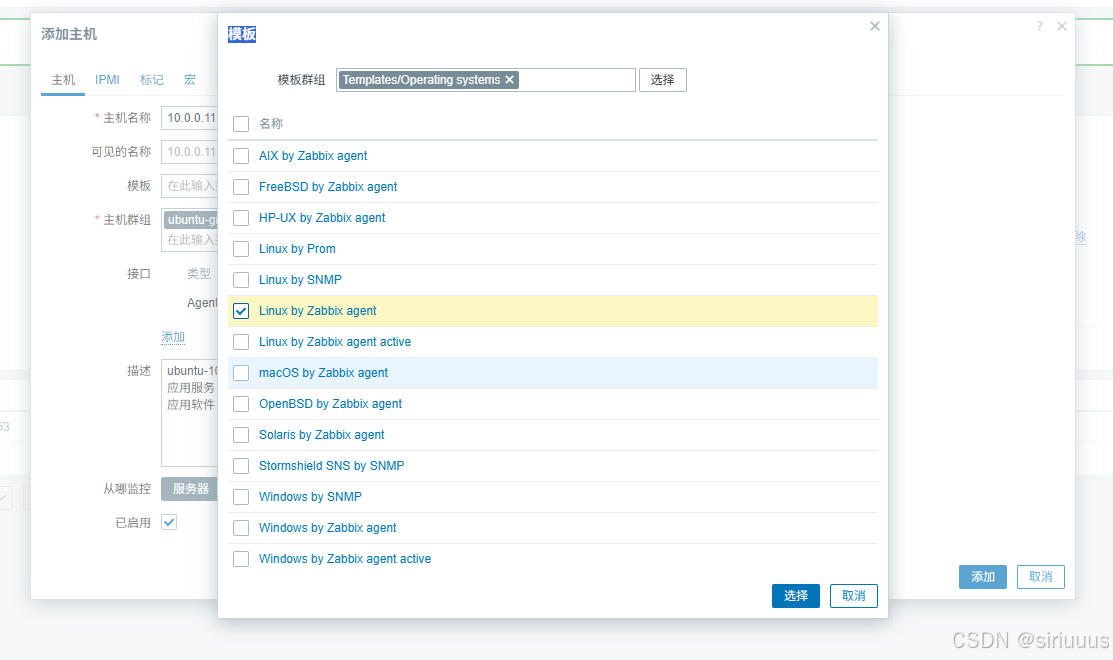Check the Windows by SNMP checkbox
The image size is (1113, 660).
coord(241,497)
